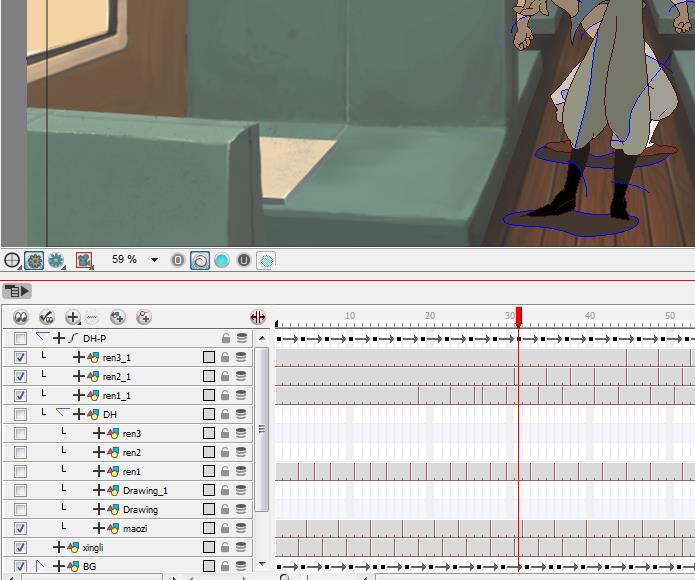Collapse the DH-P peg group triangle

(42, 337)
